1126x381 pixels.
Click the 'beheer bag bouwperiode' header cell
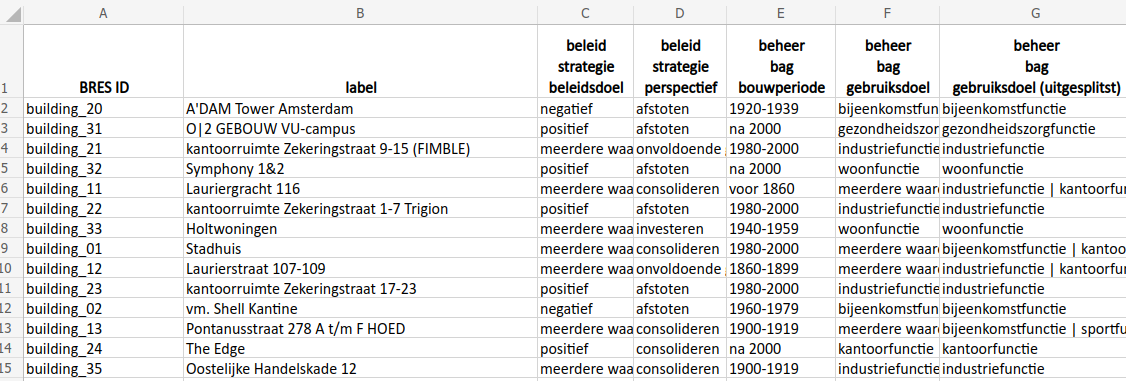coord(781,62)
